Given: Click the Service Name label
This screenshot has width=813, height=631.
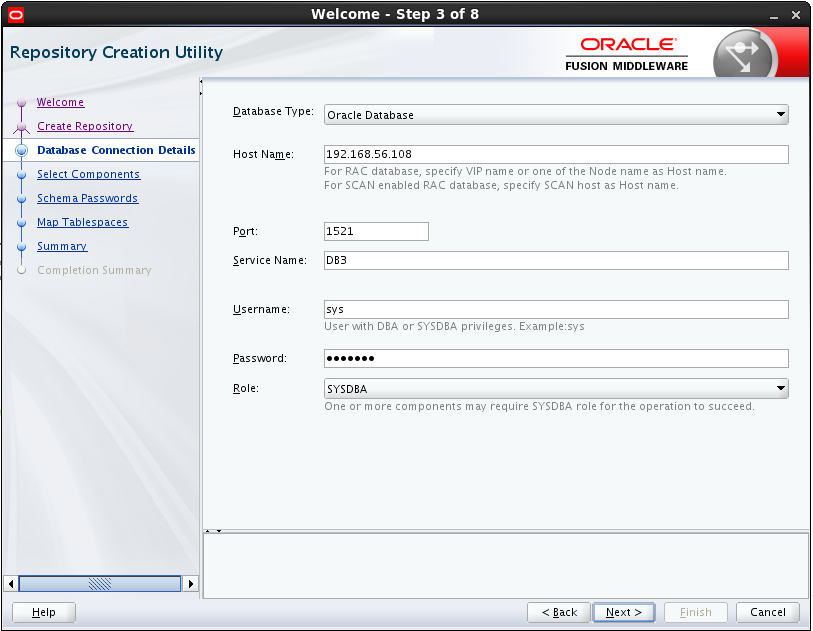Looking at the screenshot, I should point(270,260).
